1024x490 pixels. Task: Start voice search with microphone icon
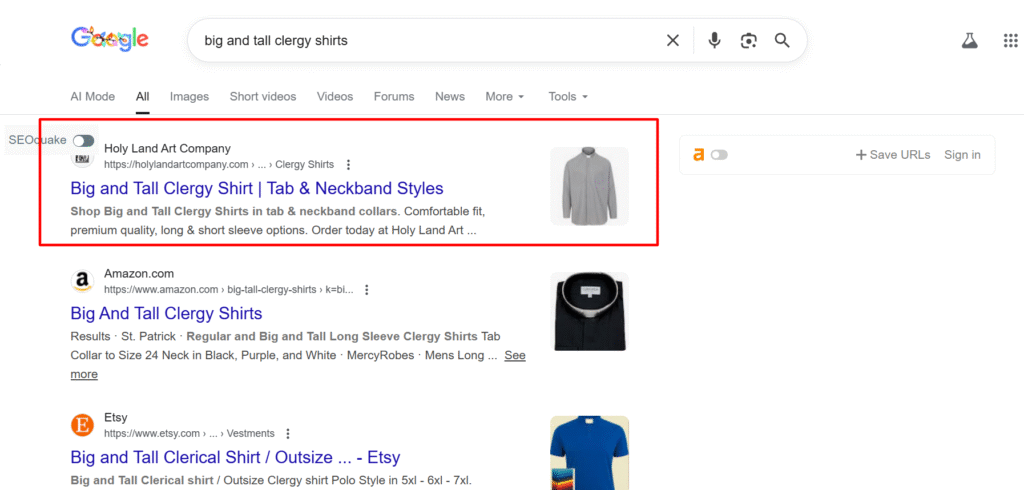(x=714, y=41)
